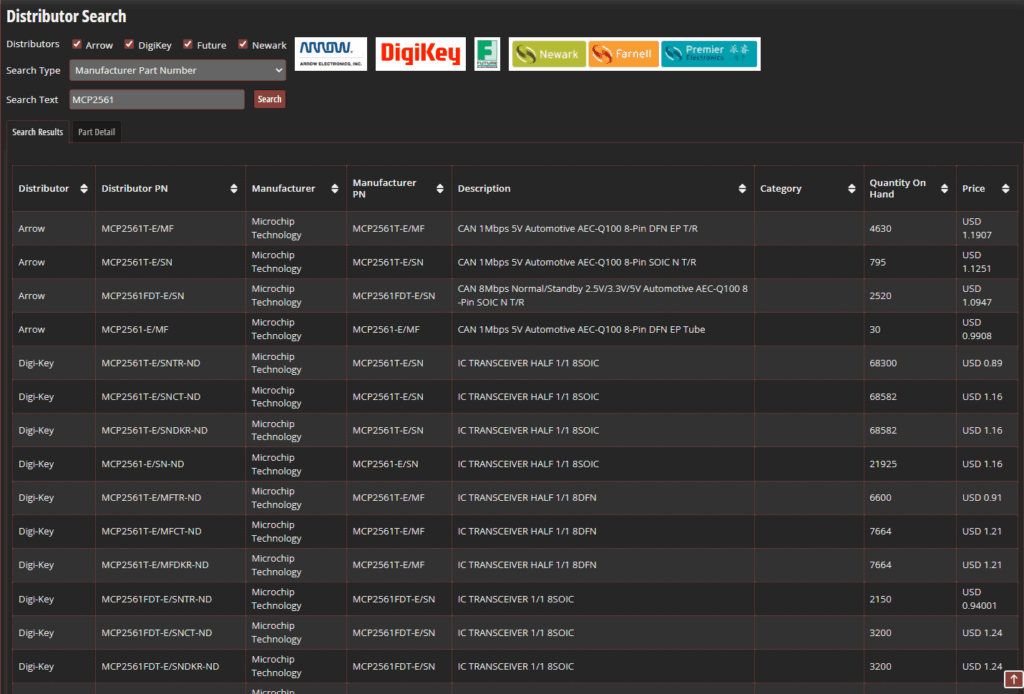Click the Arrow Electronics logo
The height and width of the screenshot is (694, 1024).
(x=330, y=54)
